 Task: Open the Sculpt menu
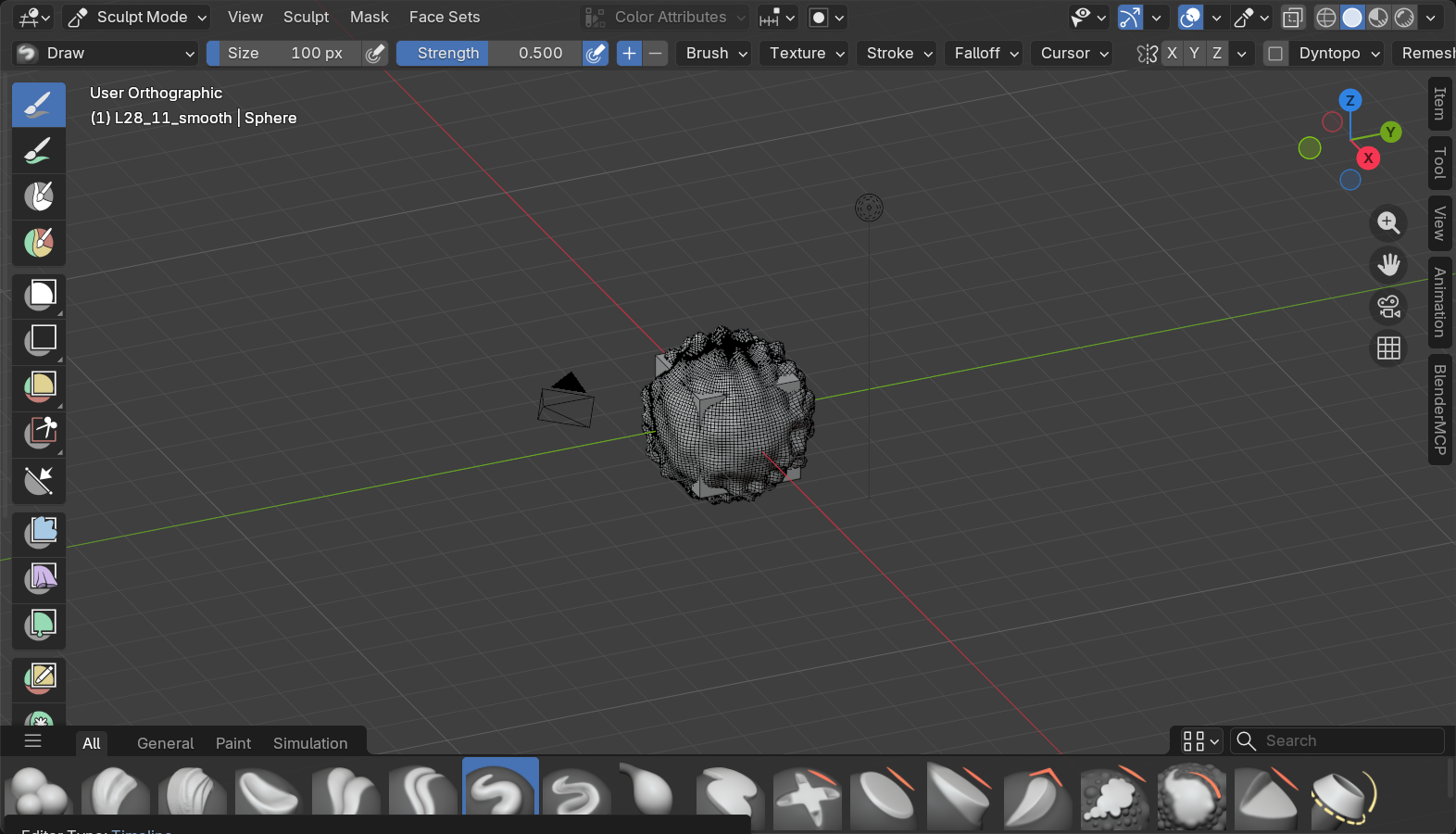click(307, 18)
